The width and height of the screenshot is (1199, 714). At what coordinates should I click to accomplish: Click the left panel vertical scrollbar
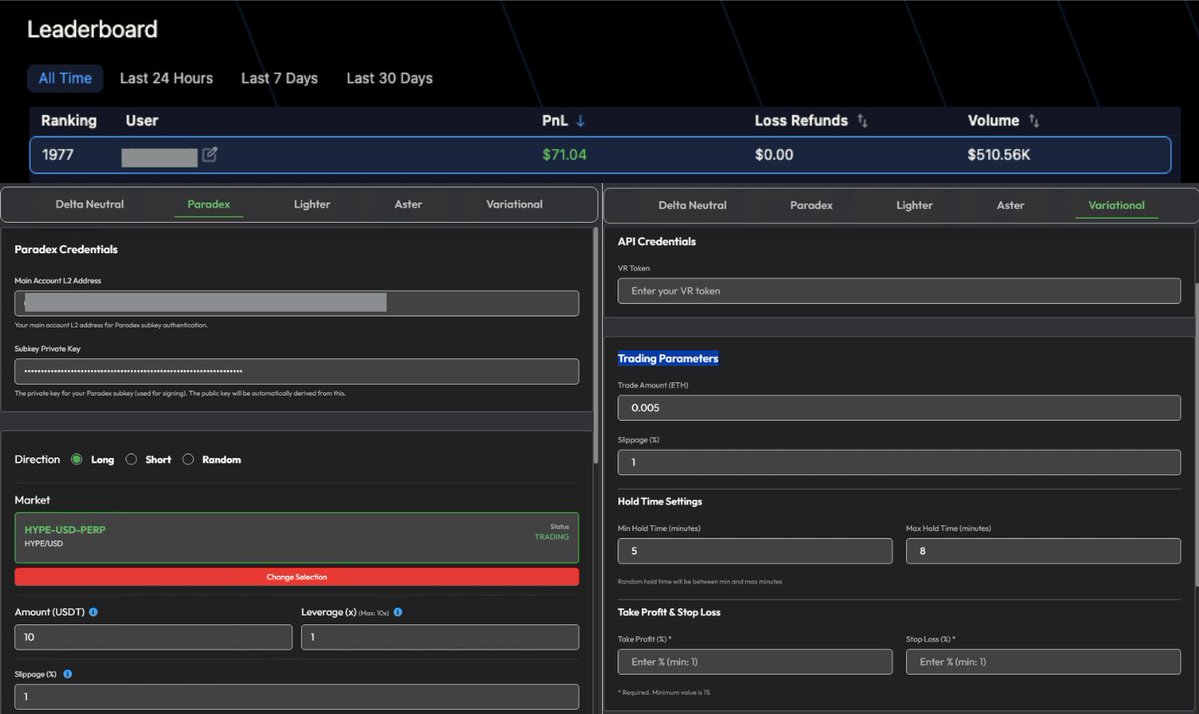pos(596,346)
